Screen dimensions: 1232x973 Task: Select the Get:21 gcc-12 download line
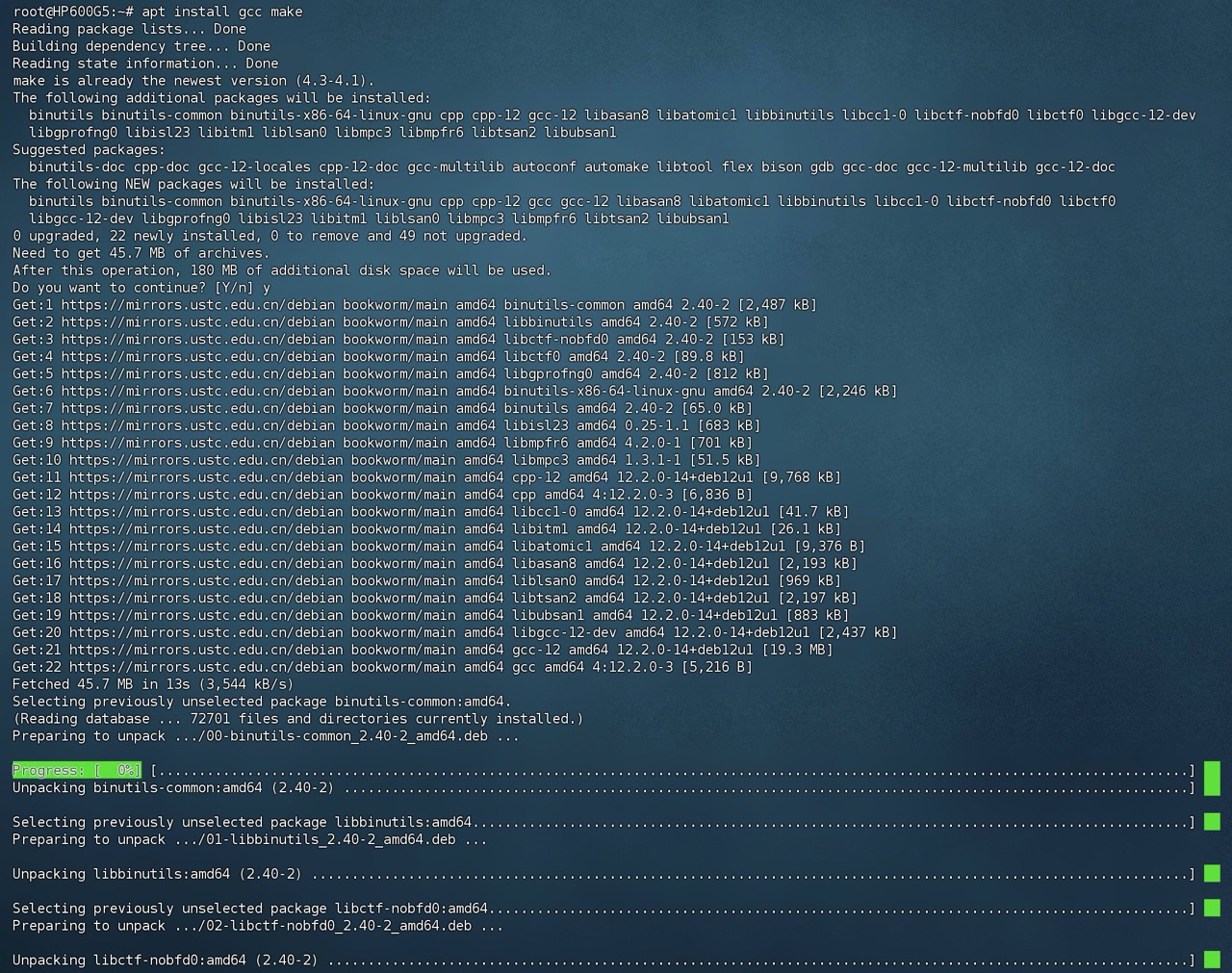coord(423,650)
